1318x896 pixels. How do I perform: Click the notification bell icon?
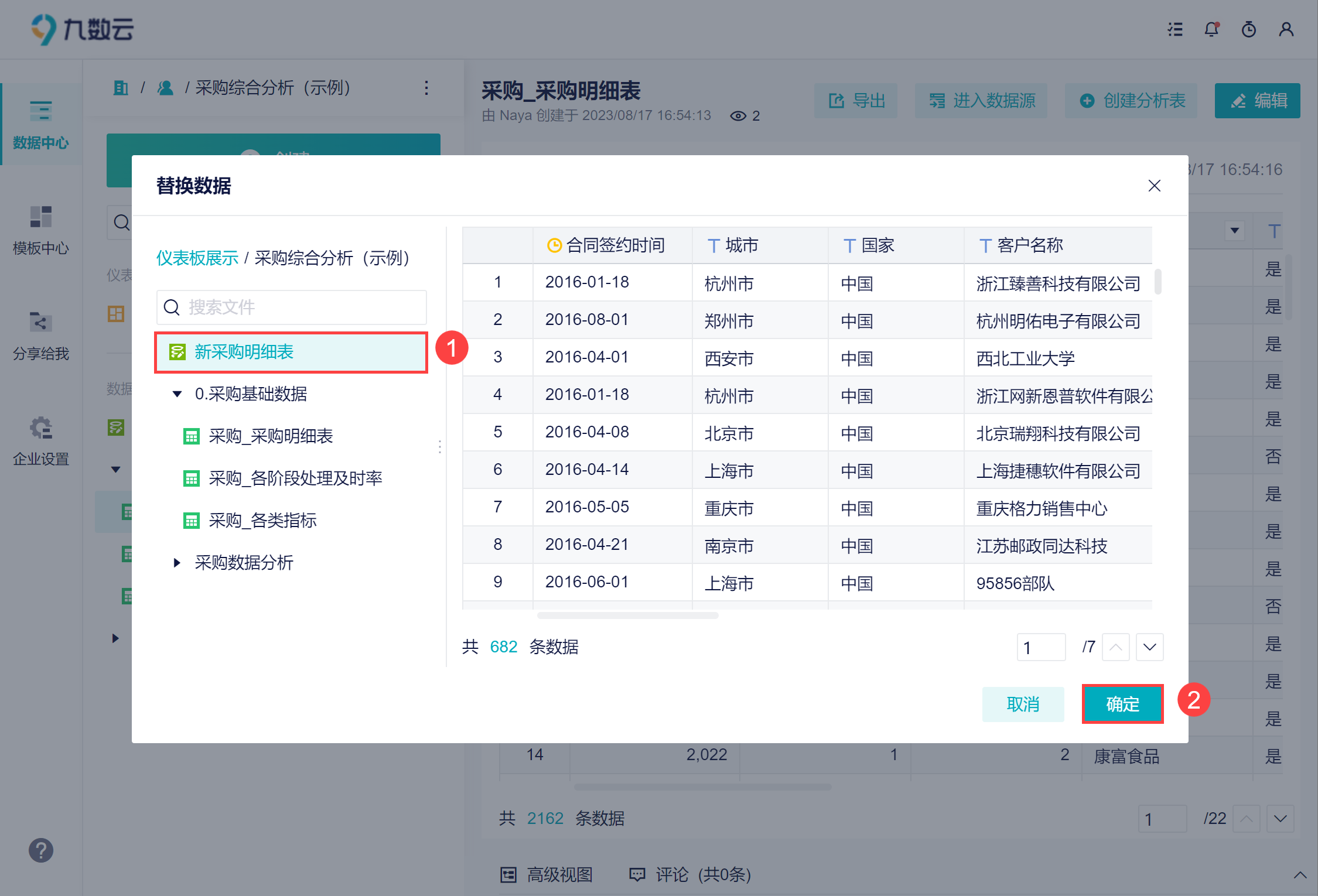tap(1211, 29)
